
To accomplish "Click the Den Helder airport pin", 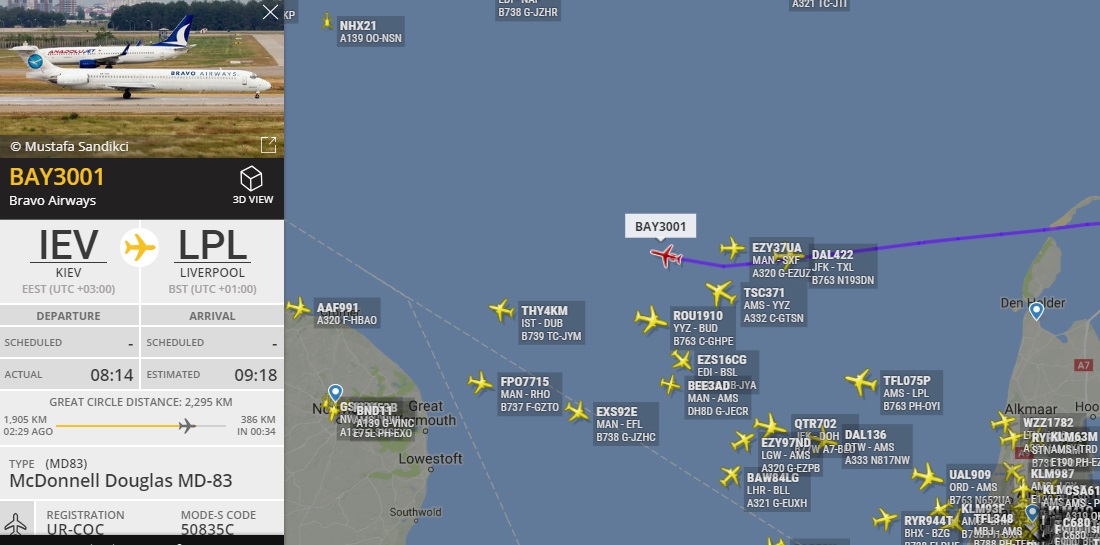I will [1036, 311].
